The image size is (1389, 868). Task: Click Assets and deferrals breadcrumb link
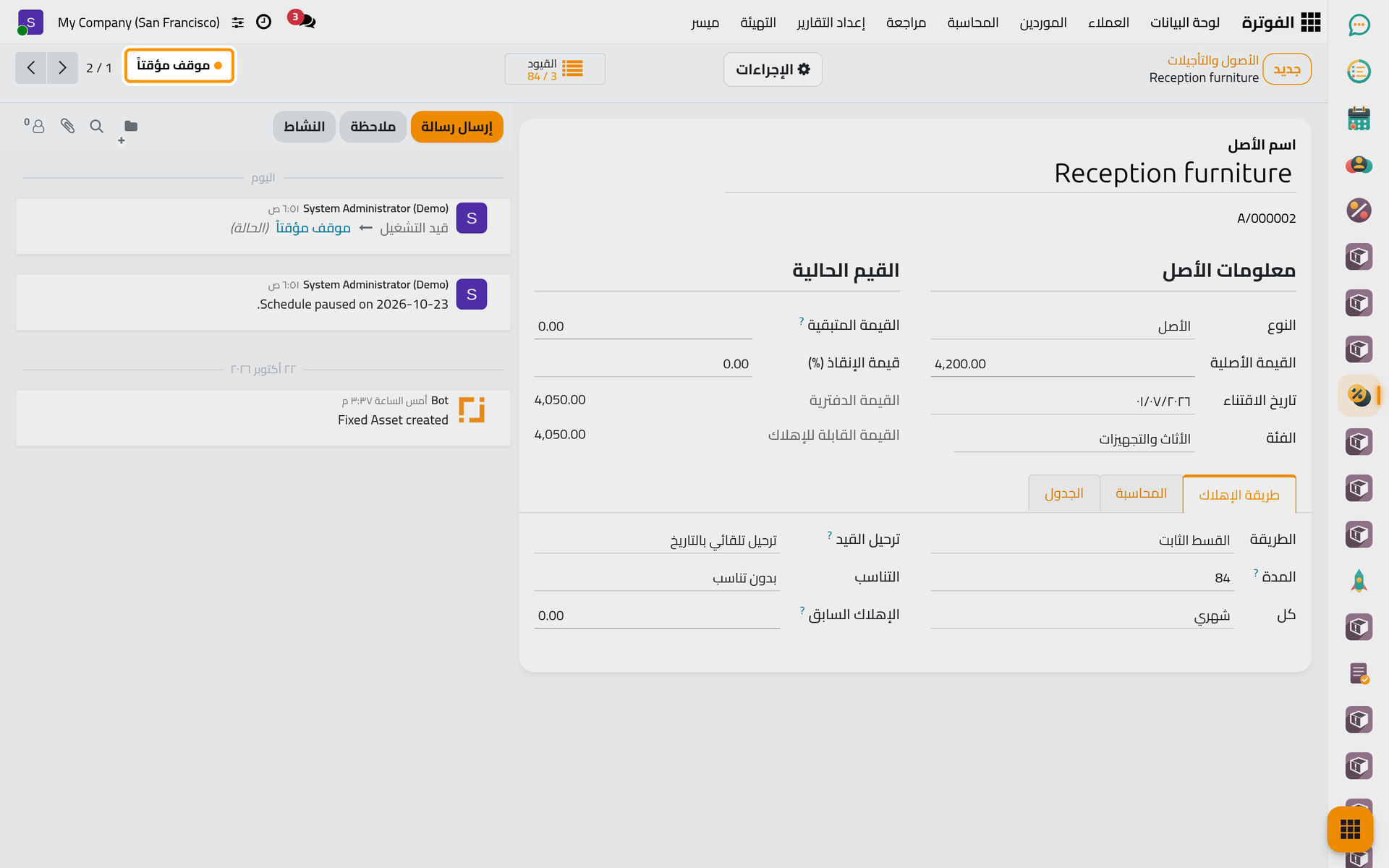1212,60
